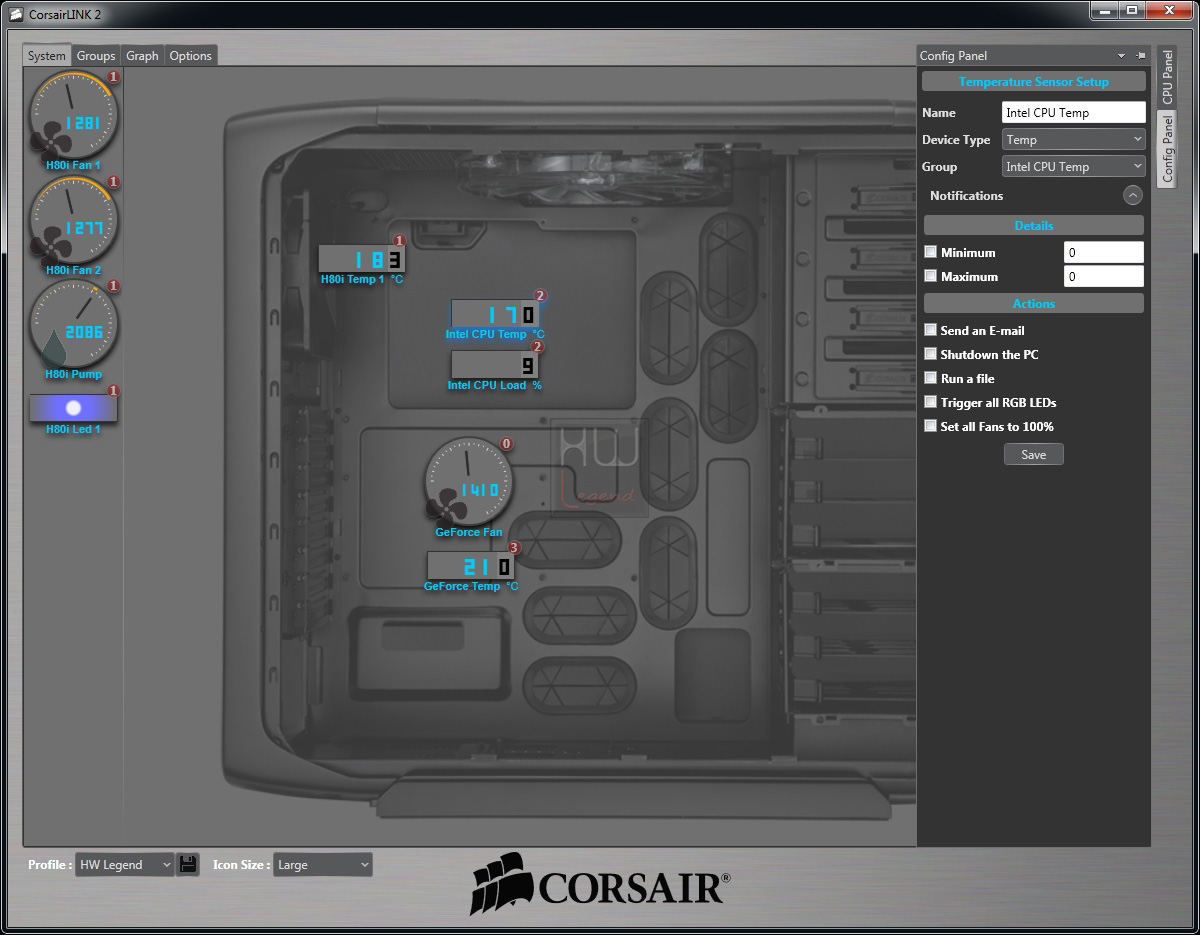Collapse the Notifications section

pos(1132,195)
